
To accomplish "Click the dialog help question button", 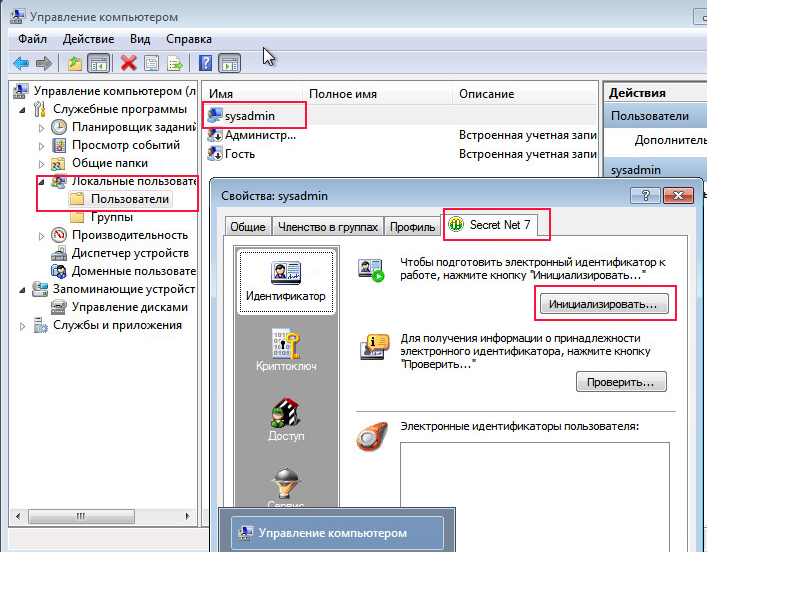I will [x=645, y=195].
